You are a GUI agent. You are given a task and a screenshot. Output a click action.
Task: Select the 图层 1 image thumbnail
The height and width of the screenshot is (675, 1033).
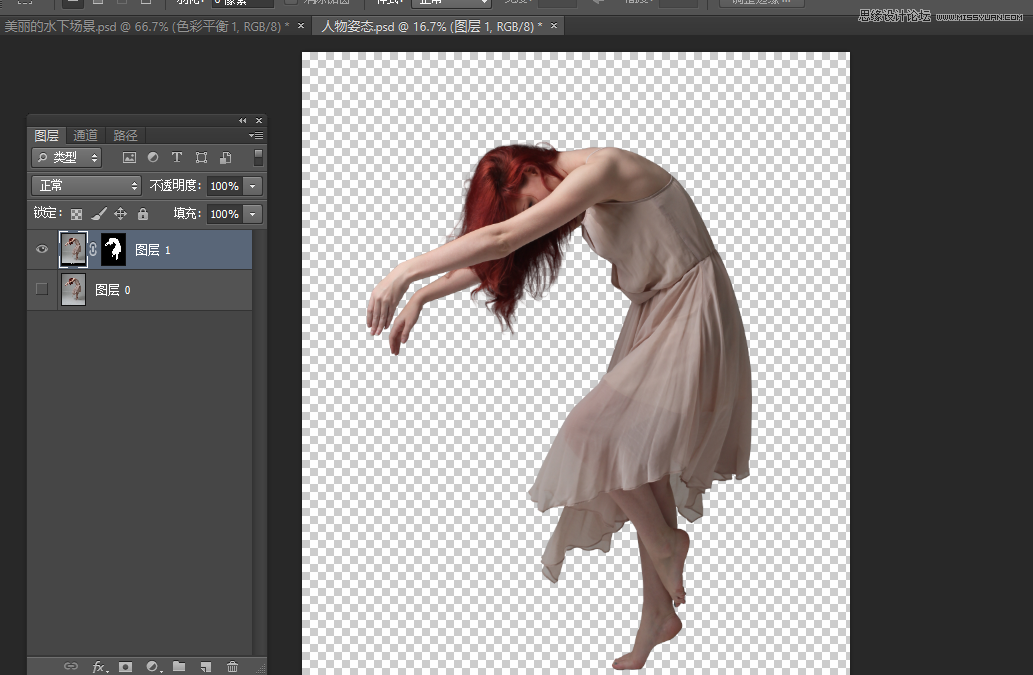point(73,249)
